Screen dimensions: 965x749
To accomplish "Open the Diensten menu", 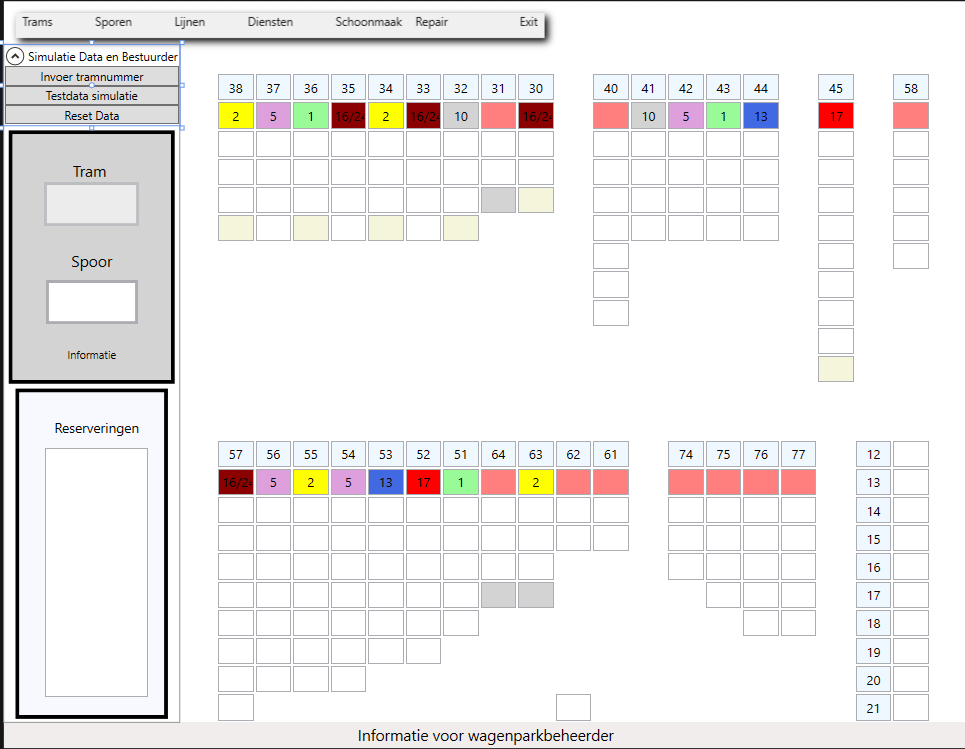I will (270, 22).
